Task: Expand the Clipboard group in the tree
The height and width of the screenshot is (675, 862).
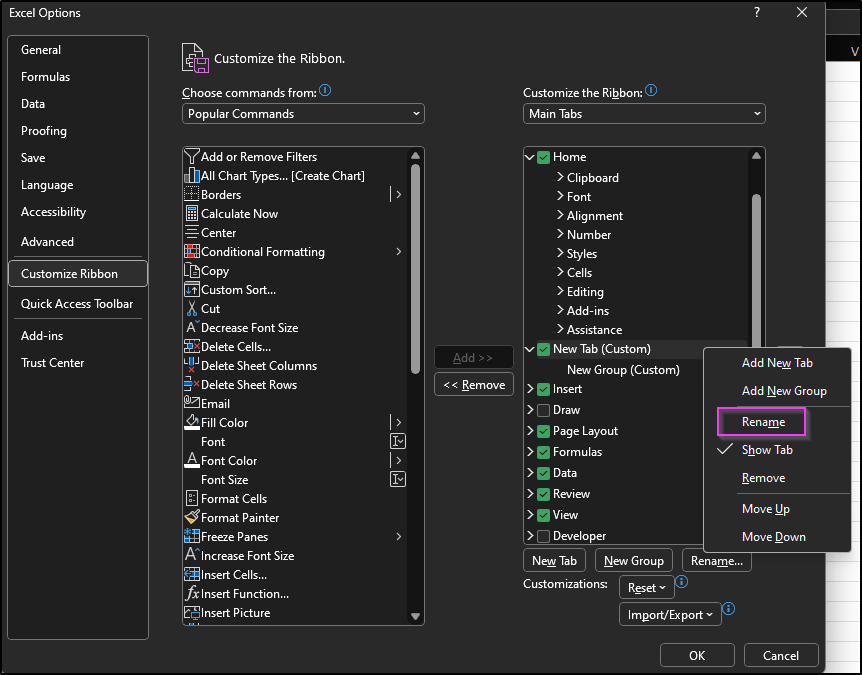Action: coord(560,177)
